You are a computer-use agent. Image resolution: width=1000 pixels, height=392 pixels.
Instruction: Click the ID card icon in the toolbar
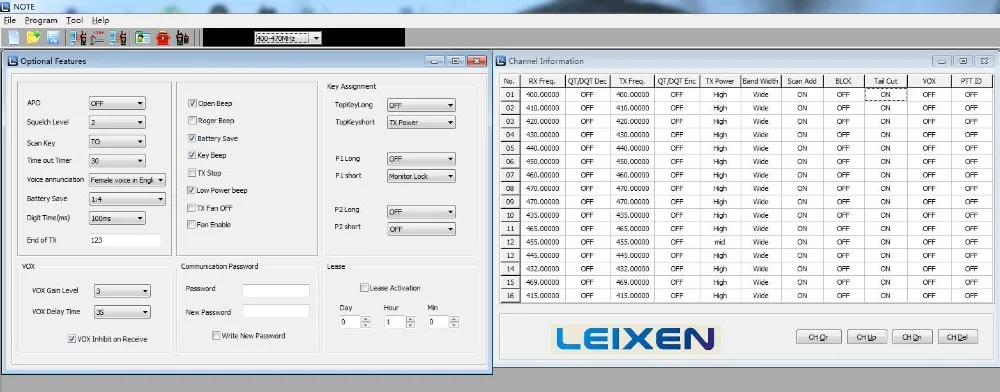142,38
